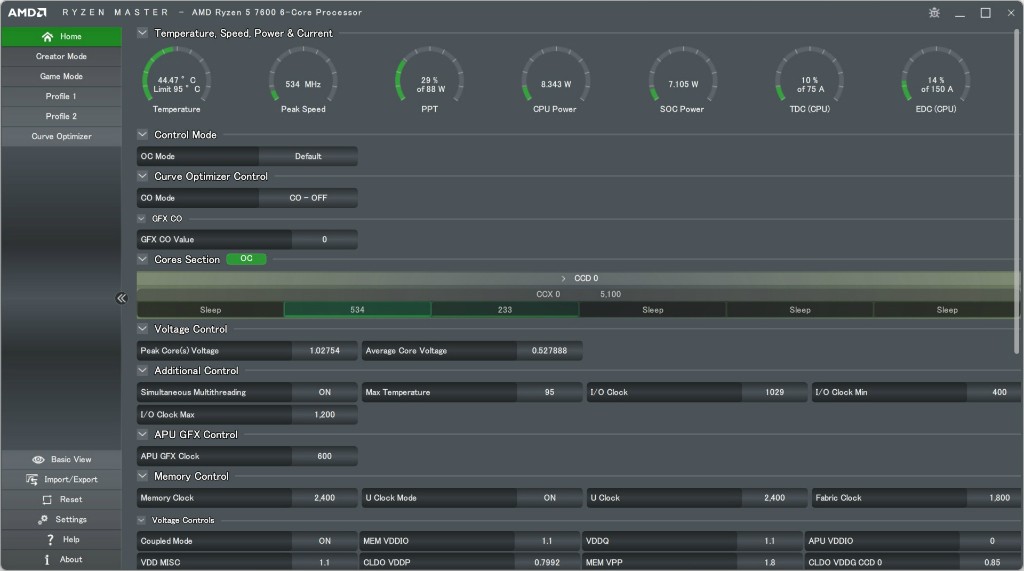Click the Basic View eye icon
Screen dimensions: 1024x571
click(38, 460)
